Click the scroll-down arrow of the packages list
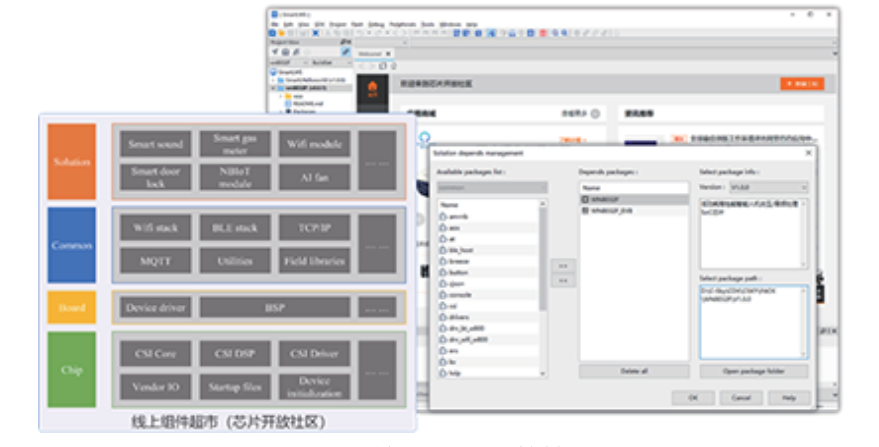This screenshot has width=879, height=447. coord(542,374)
